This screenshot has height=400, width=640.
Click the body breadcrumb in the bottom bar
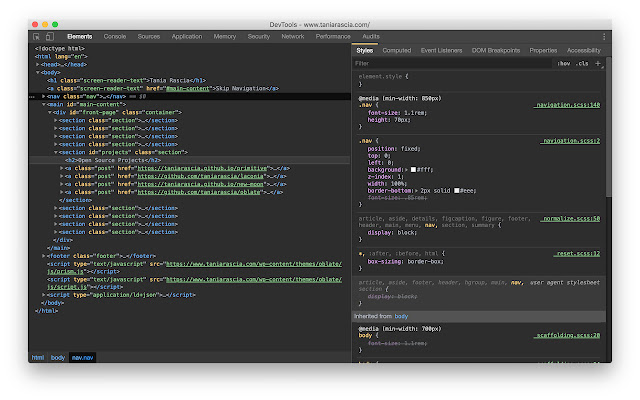[58, 357]
